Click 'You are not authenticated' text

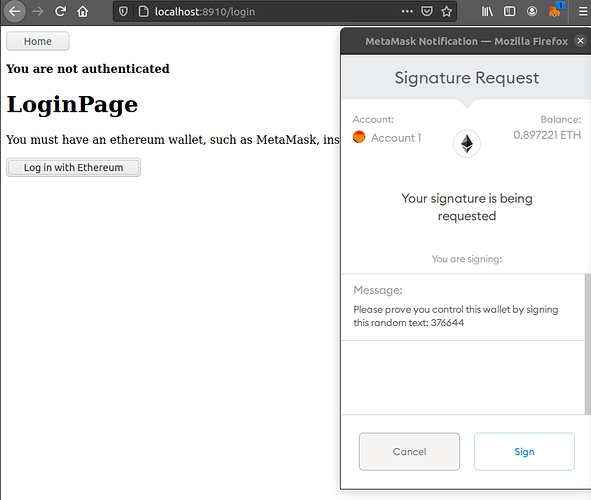point(88,69)
